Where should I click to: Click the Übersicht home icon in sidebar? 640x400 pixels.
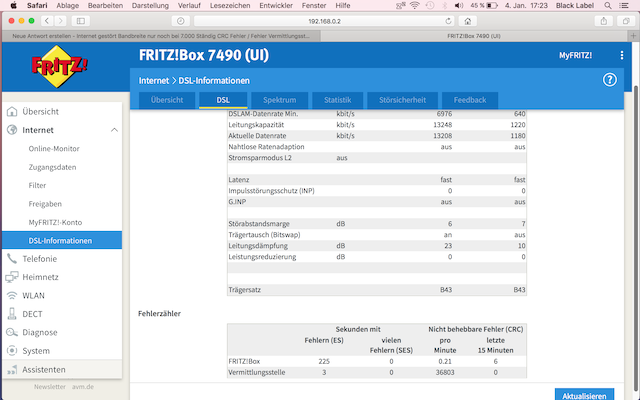[x=12, y=111]
